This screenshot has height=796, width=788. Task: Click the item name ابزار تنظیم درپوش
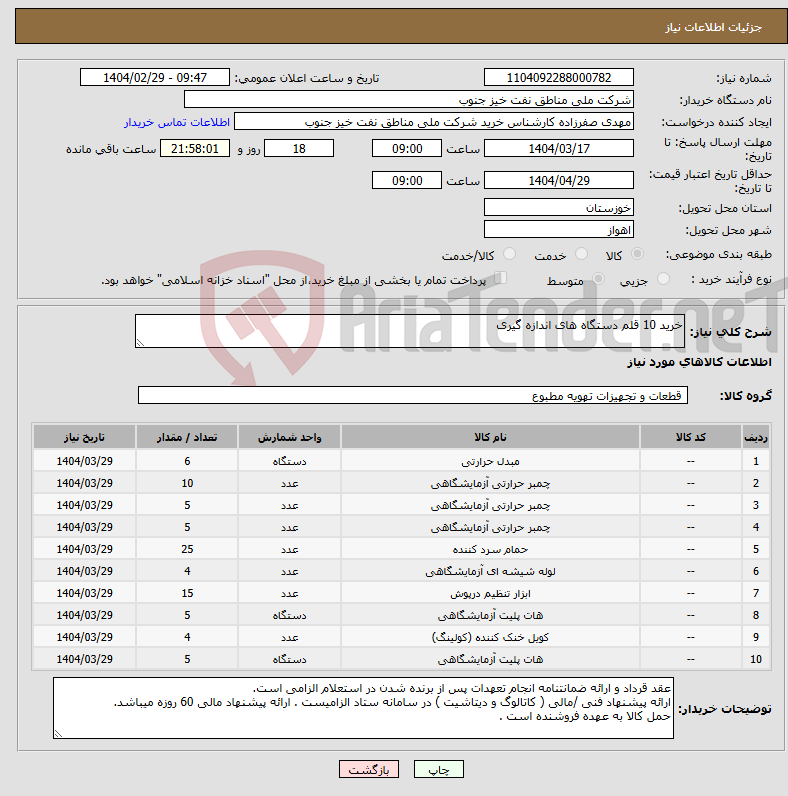[x=490, y=593]
